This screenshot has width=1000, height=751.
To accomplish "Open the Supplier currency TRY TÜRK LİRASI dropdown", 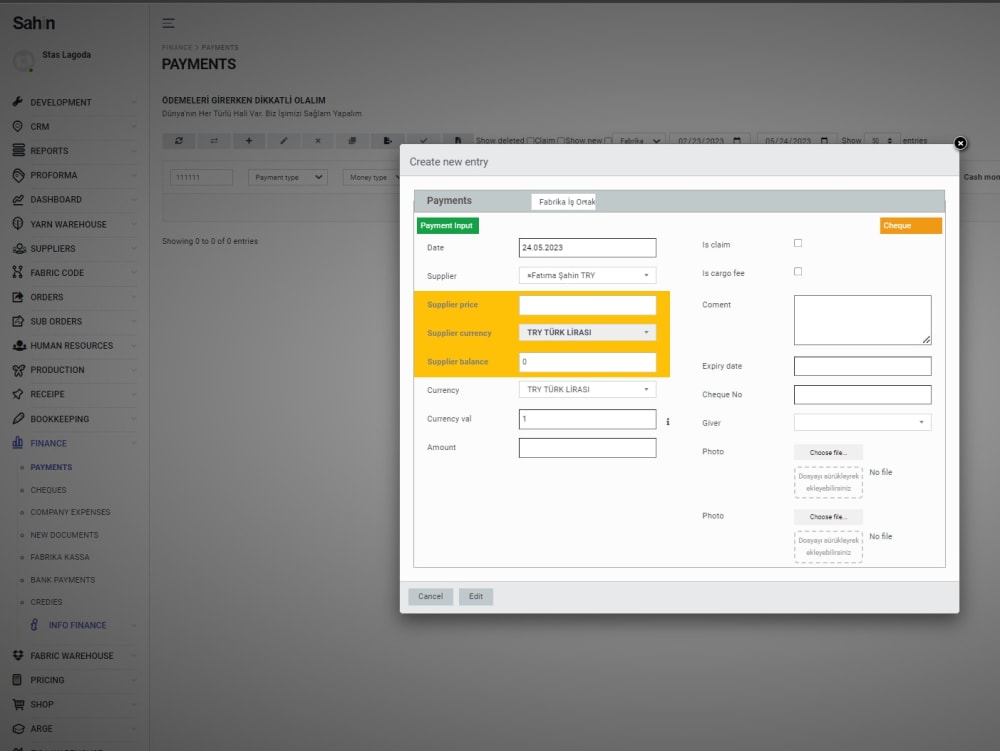I will (587, 332).
